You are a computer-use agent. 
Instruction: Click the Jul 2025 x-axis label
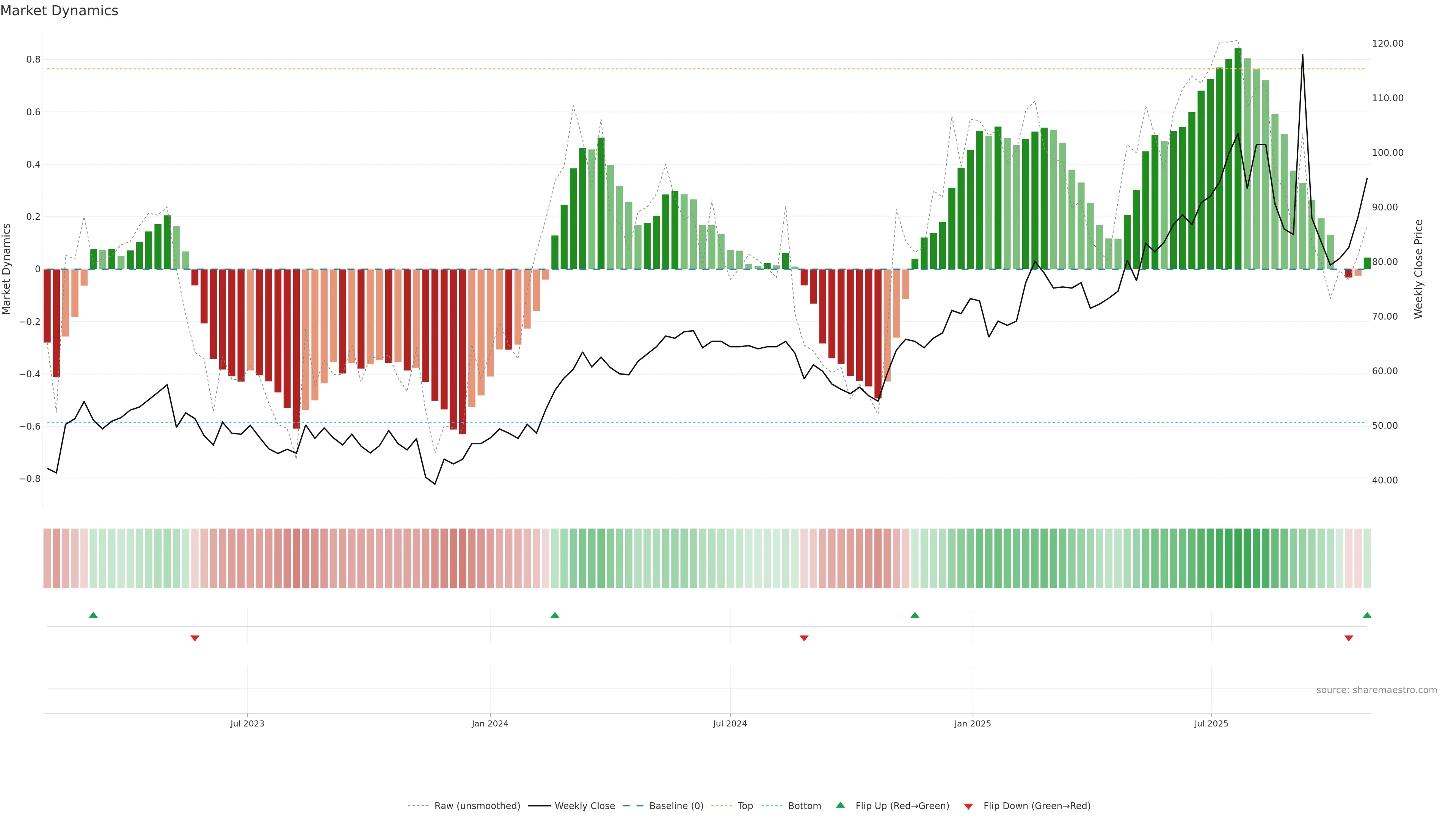click(1211, 723)
